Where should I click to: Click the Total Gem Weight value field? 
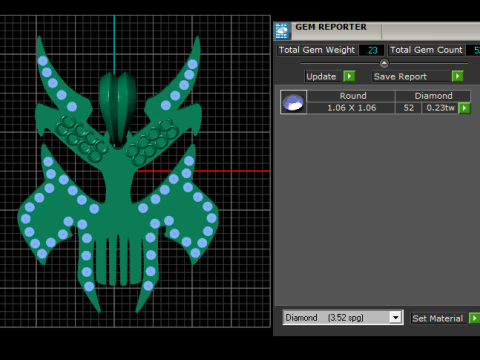click(372, 50)
